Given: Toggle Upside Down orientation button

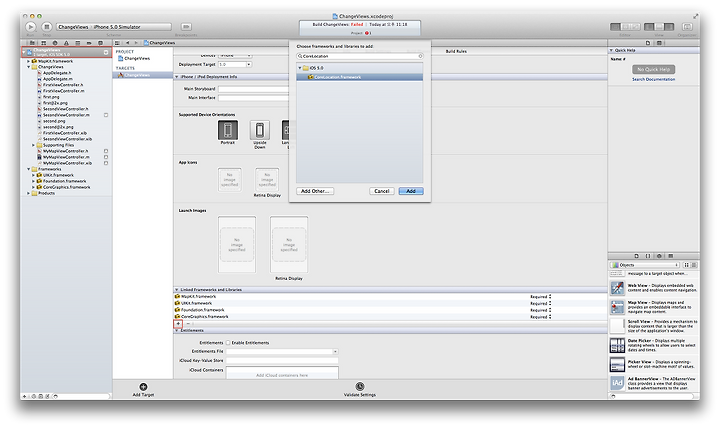Looking at the screenshot, I should tap(259, 130).
